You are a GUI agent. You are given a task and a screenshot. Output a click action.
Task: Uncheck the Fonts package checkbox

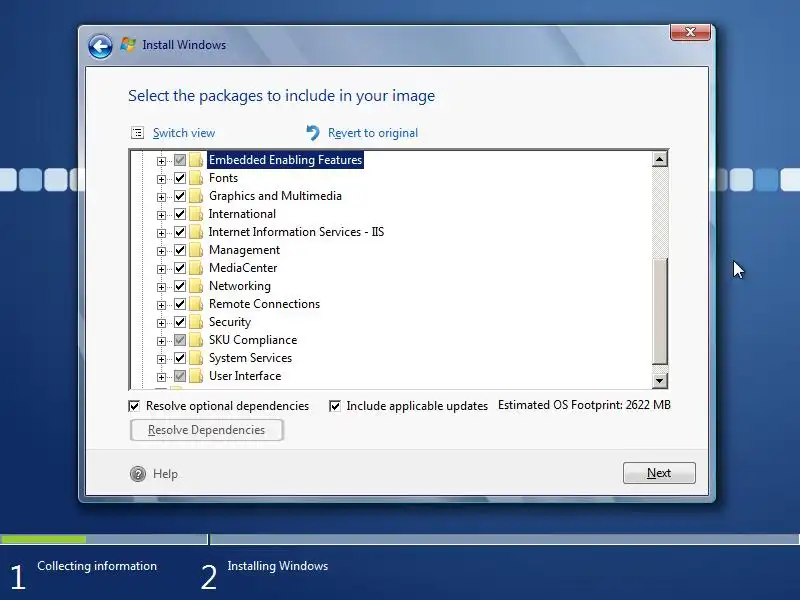pyautogui.click(x=180, y=178)
